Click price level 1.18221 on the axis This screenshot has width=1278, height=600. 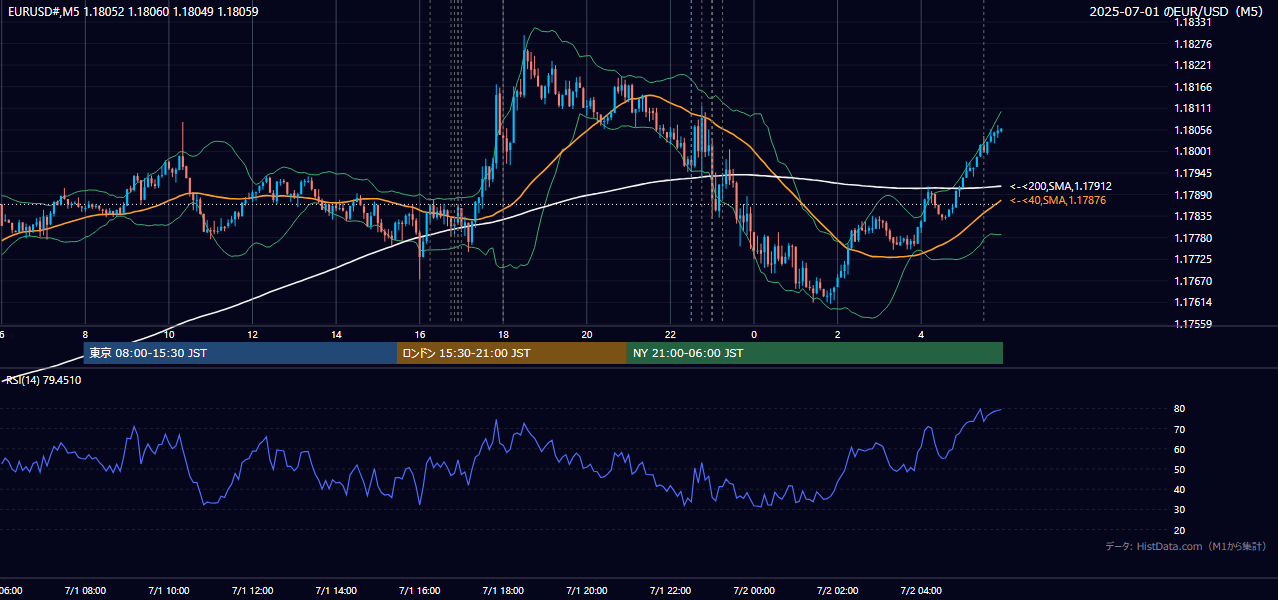(1192, 65)
